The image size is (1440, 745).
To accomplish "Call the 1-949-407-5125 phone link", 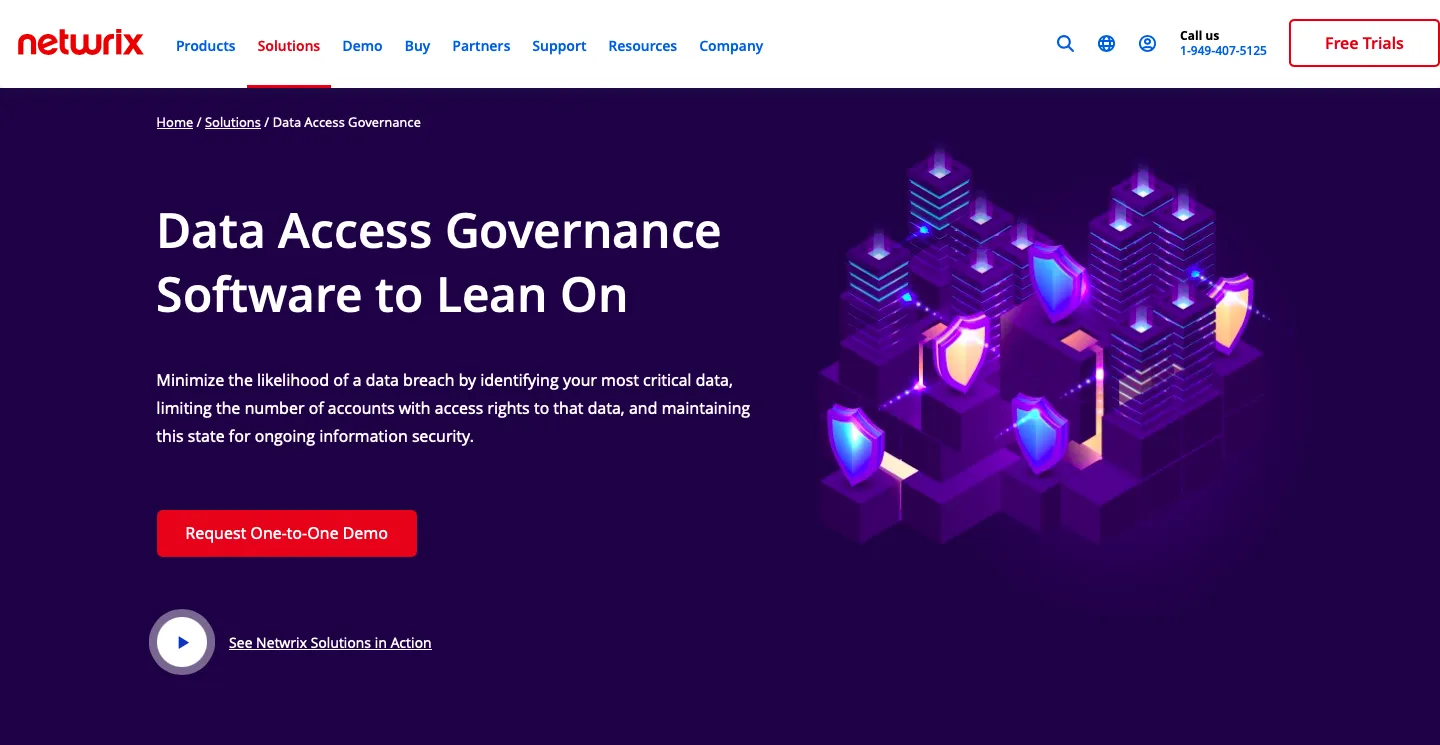I will [1223, 51].
